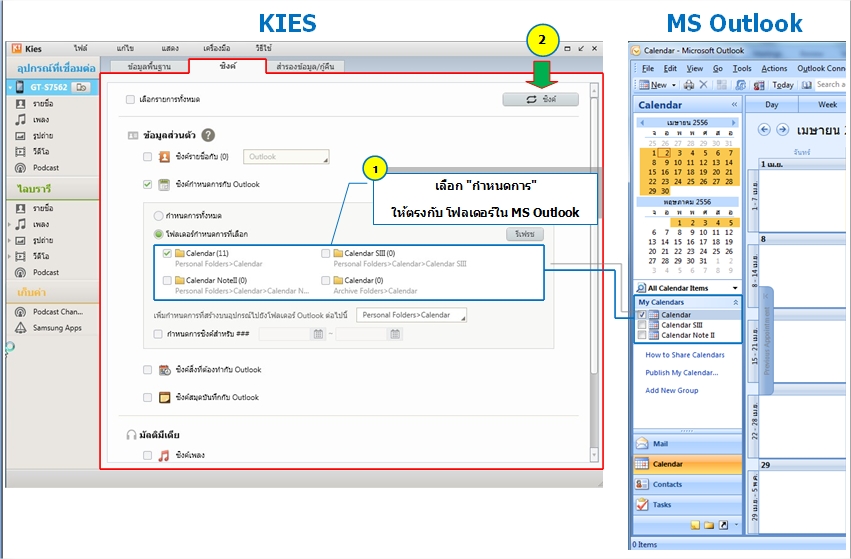The height and width of the screenshot is (559, 851).
Task: Collapse the Outlook Calendar pane with double chevron
Action: click(734, 105)
